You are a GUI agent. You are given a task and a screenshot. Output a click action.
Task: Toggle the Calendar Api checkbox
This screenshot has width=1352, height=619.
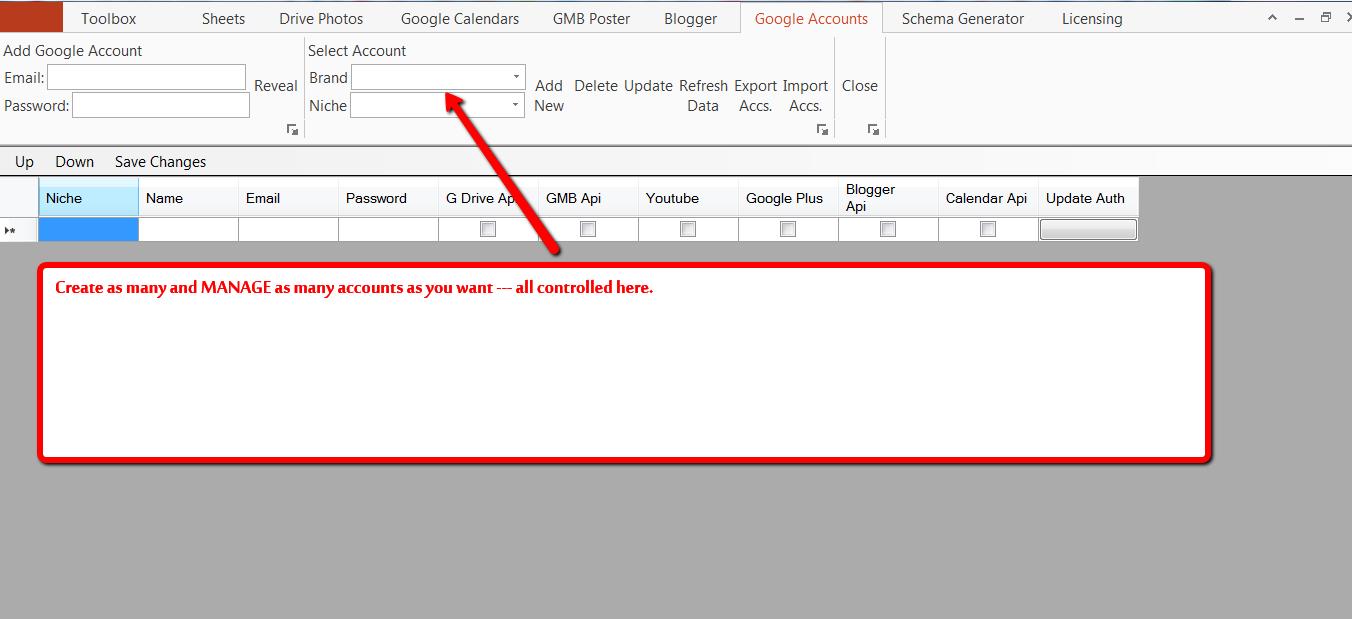tap(988, 229)
